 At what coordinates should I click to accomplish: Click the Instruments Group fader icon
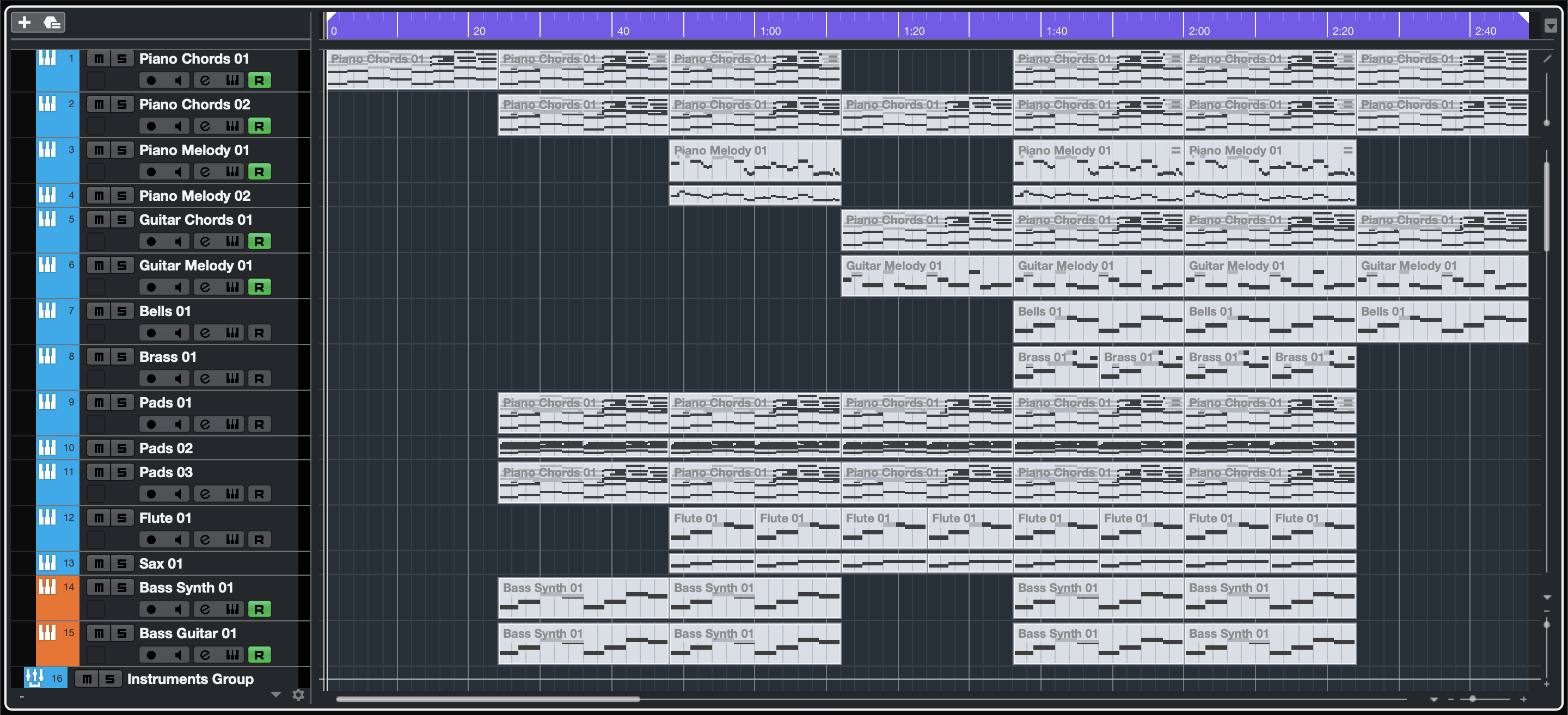pos(34,677)
